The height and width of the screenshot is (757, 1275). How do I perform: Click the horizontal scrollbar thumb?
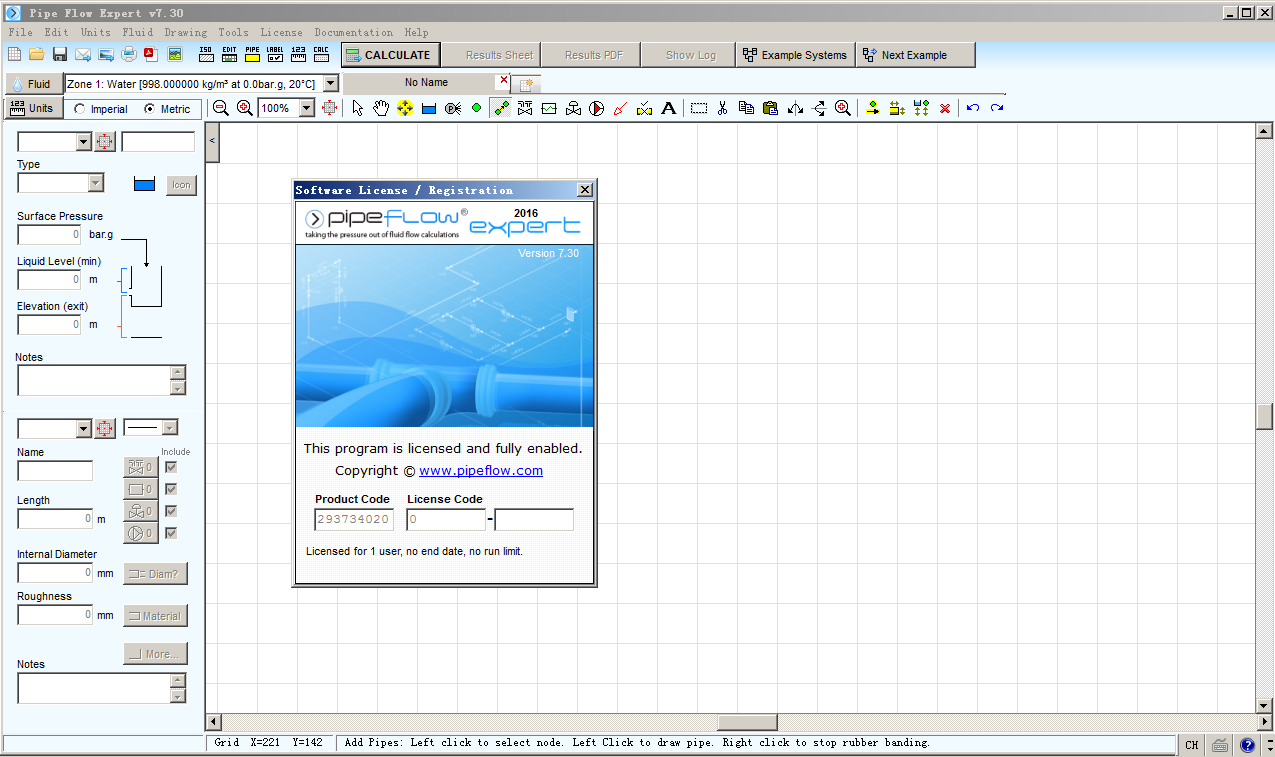point(747,722)
